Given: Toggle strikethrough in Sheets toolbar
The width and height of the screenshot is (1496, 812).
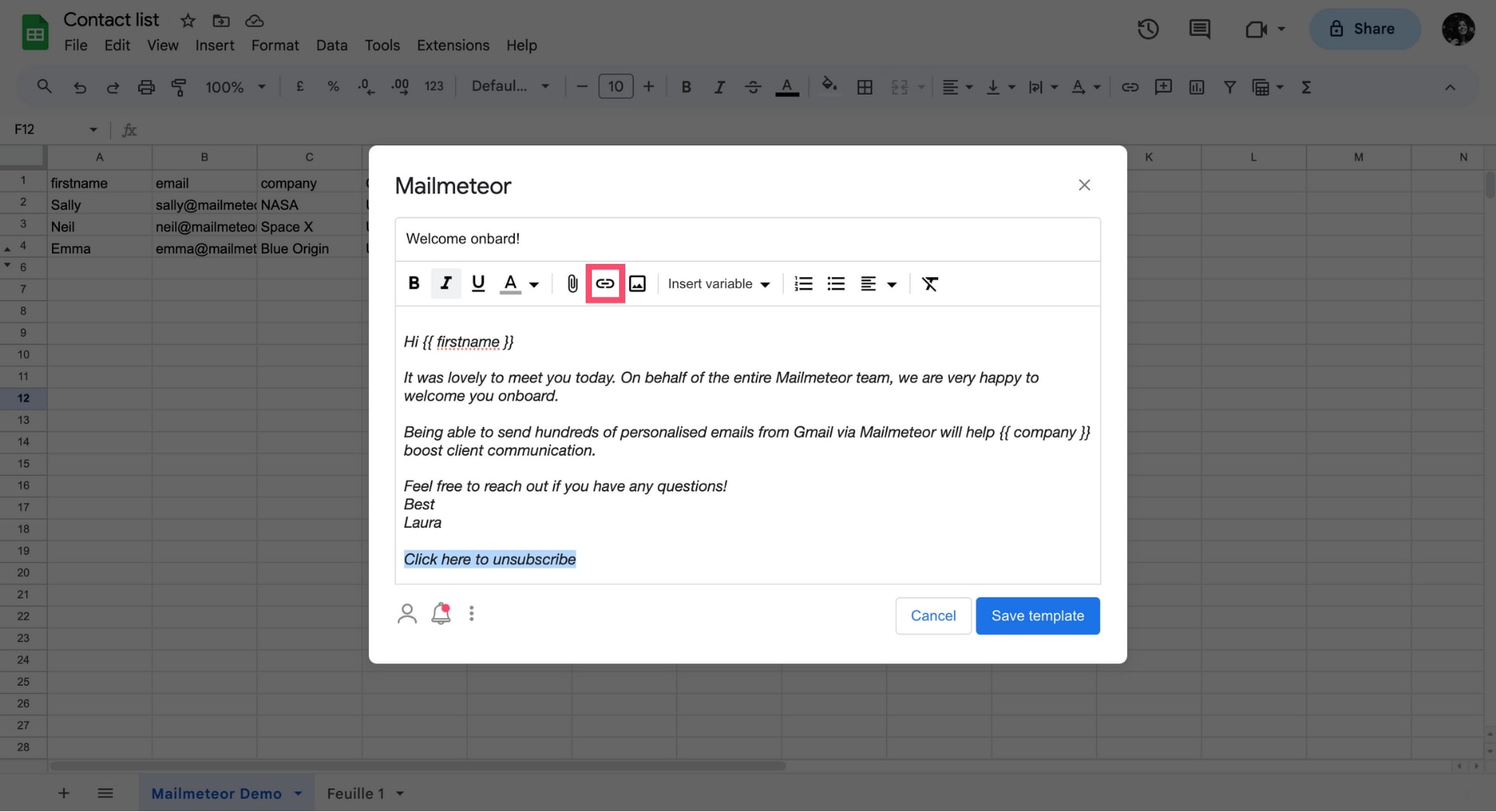Looking at the screenshot, I should click(753, 87).
